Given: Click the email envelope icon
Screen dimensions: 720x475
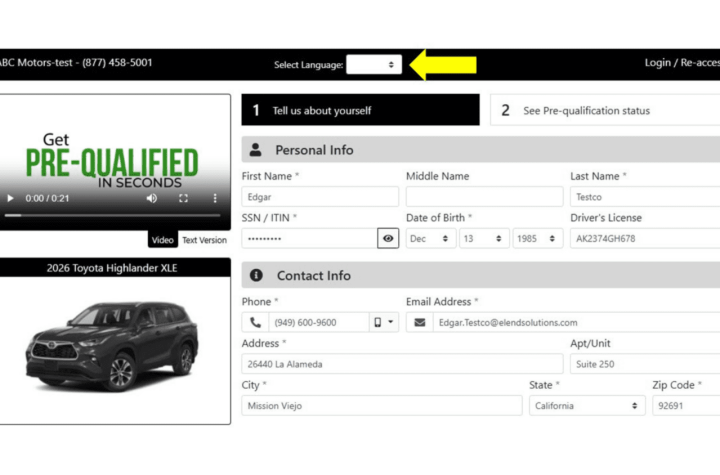Looking at the screenshot, I should click(x=420, y=322).
